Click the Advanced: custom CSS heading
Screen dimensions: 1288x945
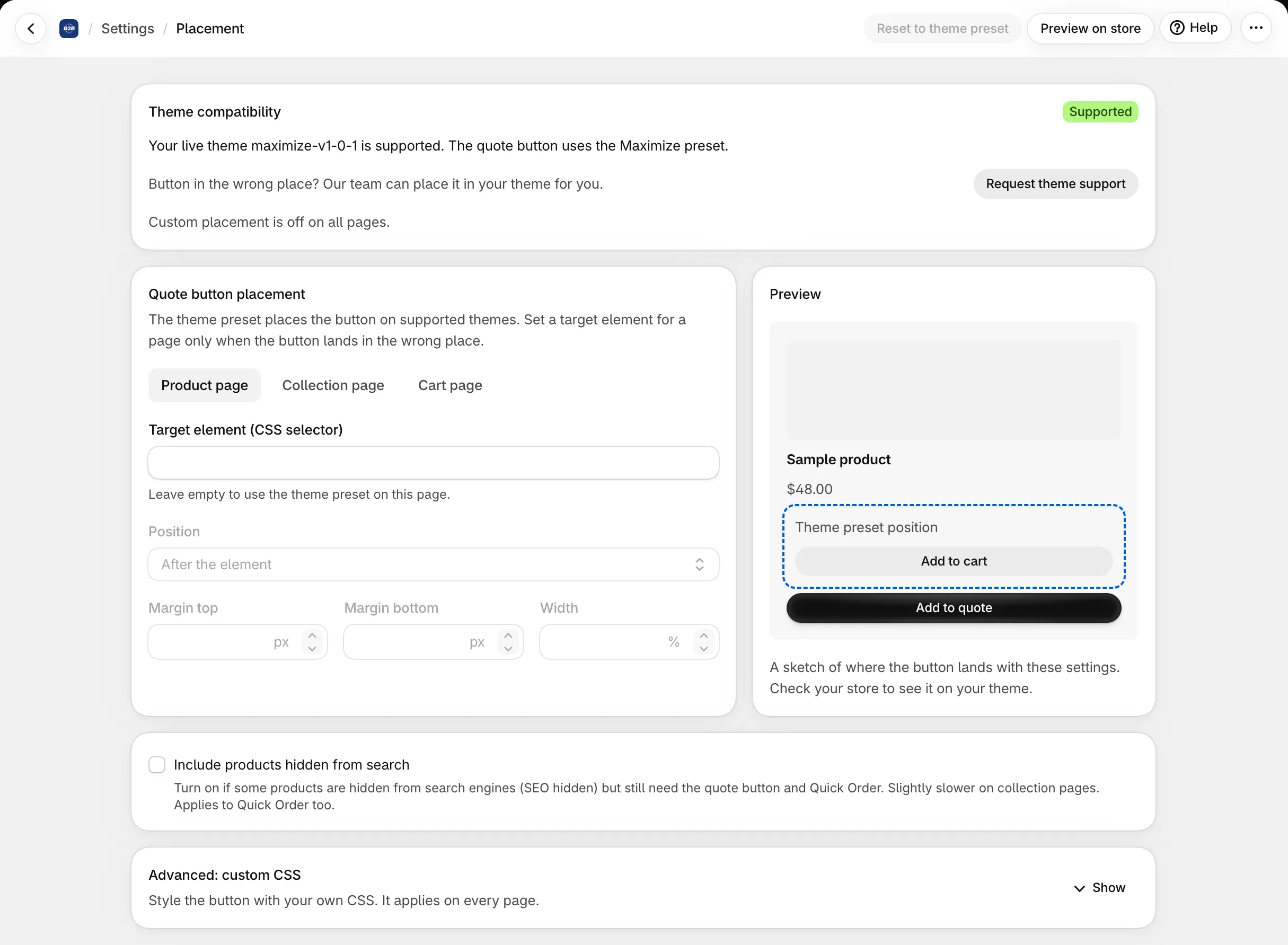click(224, 875)
